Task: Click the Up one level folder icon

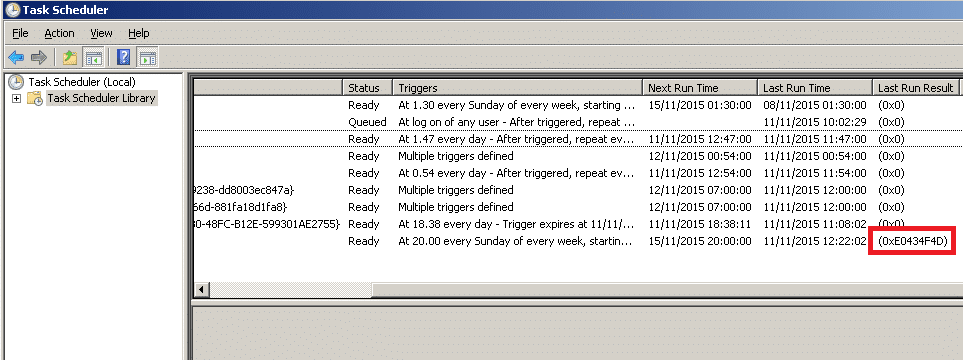Action: point(69,58)
